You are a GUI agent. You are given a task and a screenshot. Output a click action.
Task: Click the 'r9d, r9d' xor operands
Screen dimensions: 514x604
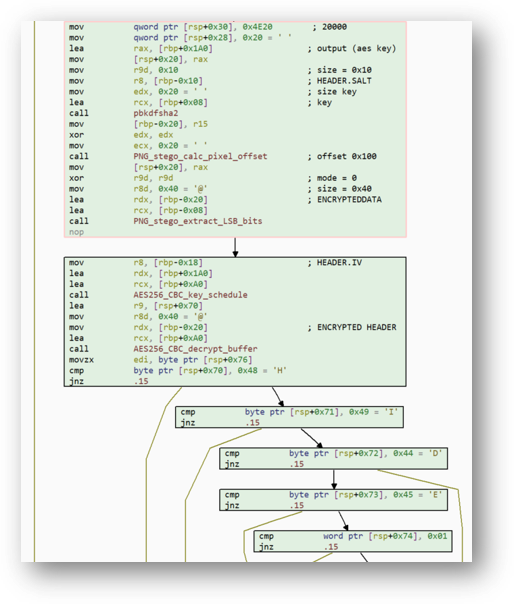[x=153, y=178]
